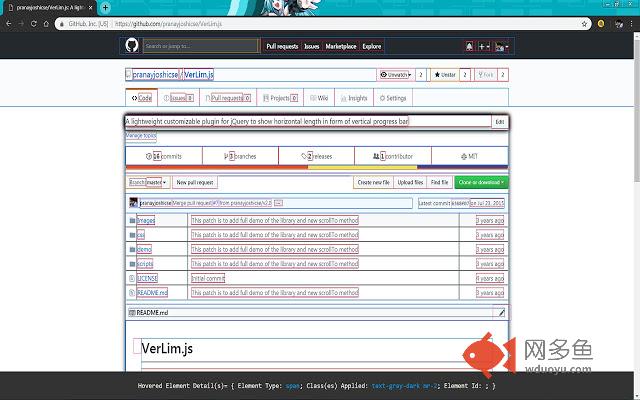Open the scripts folder
The height and width of the screenshot is (400, 640).
[145, 264]
